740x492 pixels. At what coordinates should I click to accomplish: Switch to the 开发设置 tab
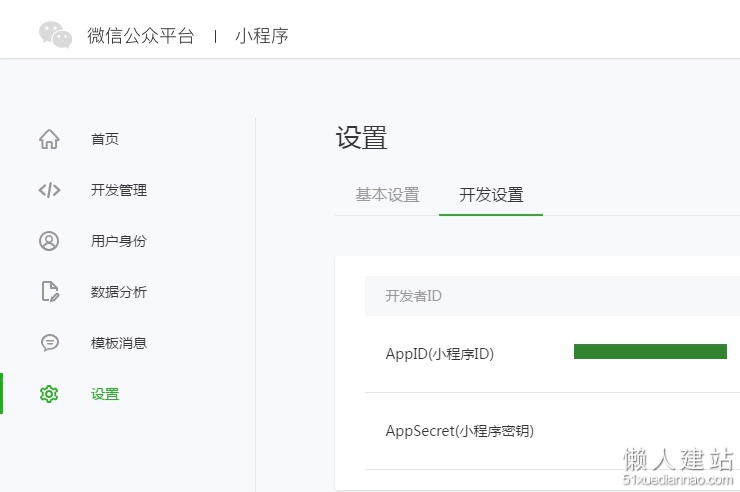[491, 195]
